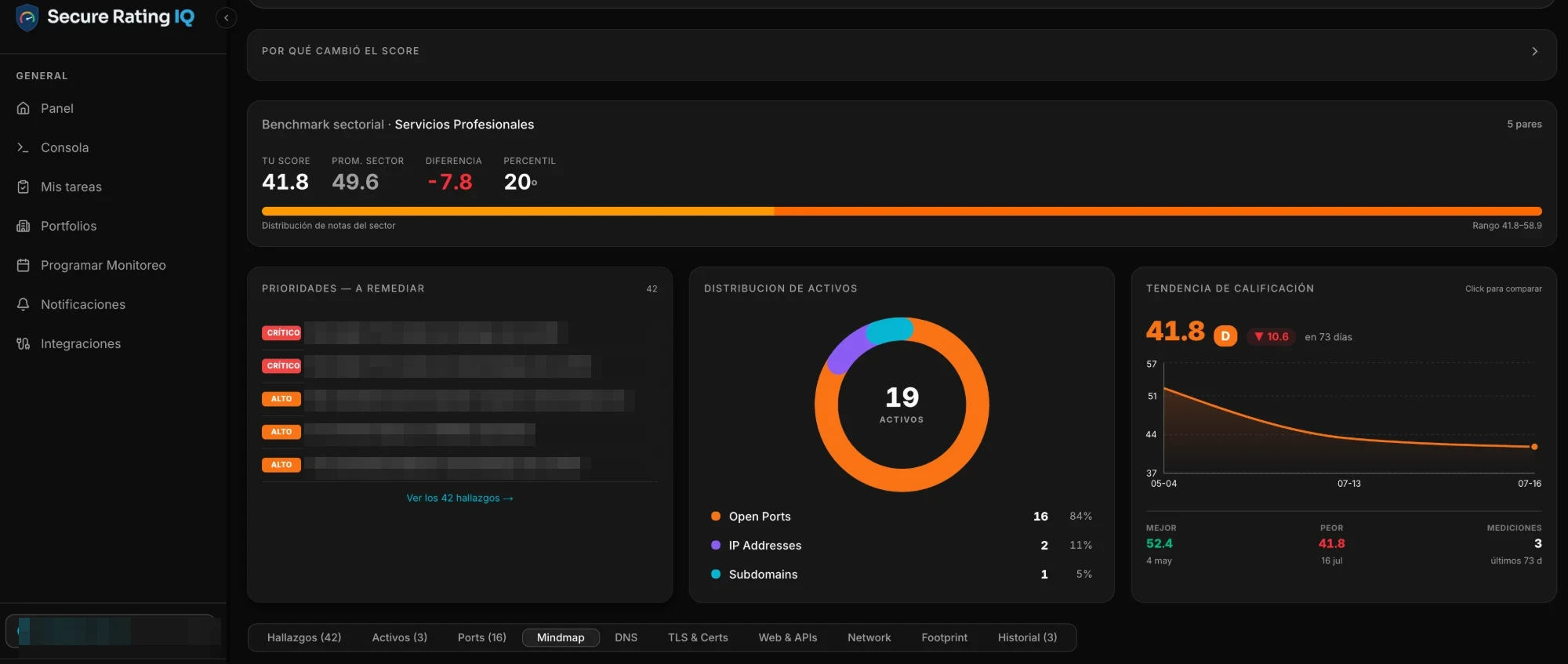Click the 5 pares label
Image resolution: width=1568 pixels, height=664 pixels.
(x=1524, y=124)
